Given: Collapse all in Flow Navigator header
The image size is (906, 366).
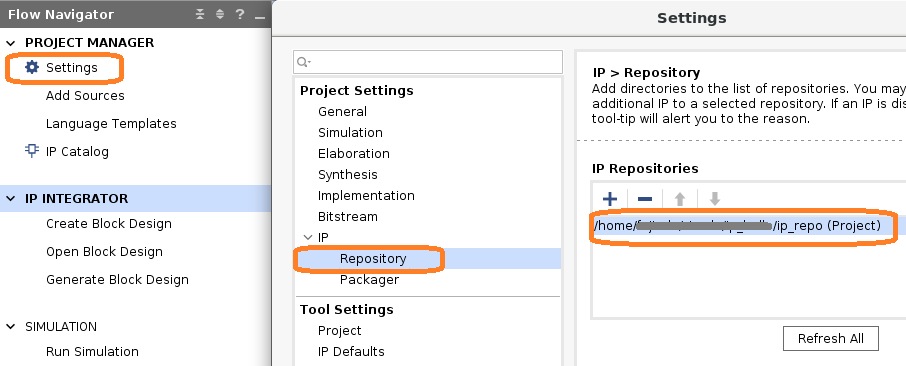Looking at the screenshot, I should click(x=200, y=14).
